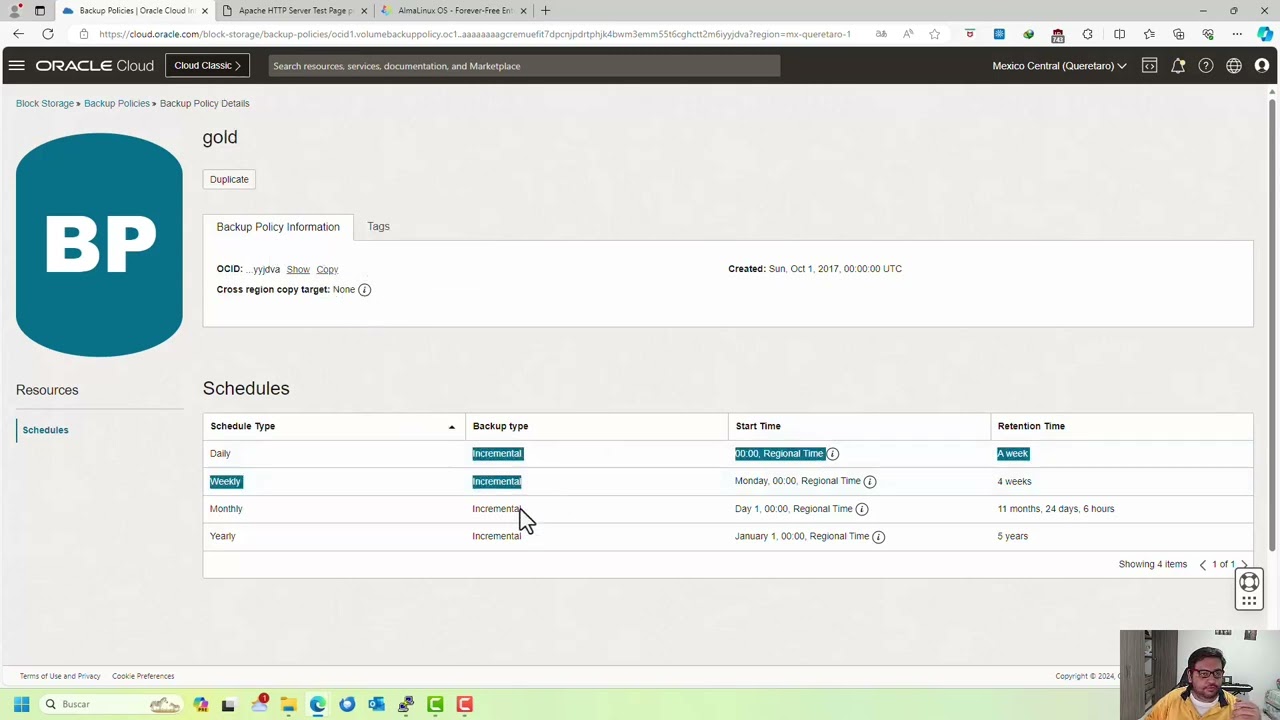Open the translate page icon in address bar
Viewport: 1280px width, 720px height.
tap(881, 34)
